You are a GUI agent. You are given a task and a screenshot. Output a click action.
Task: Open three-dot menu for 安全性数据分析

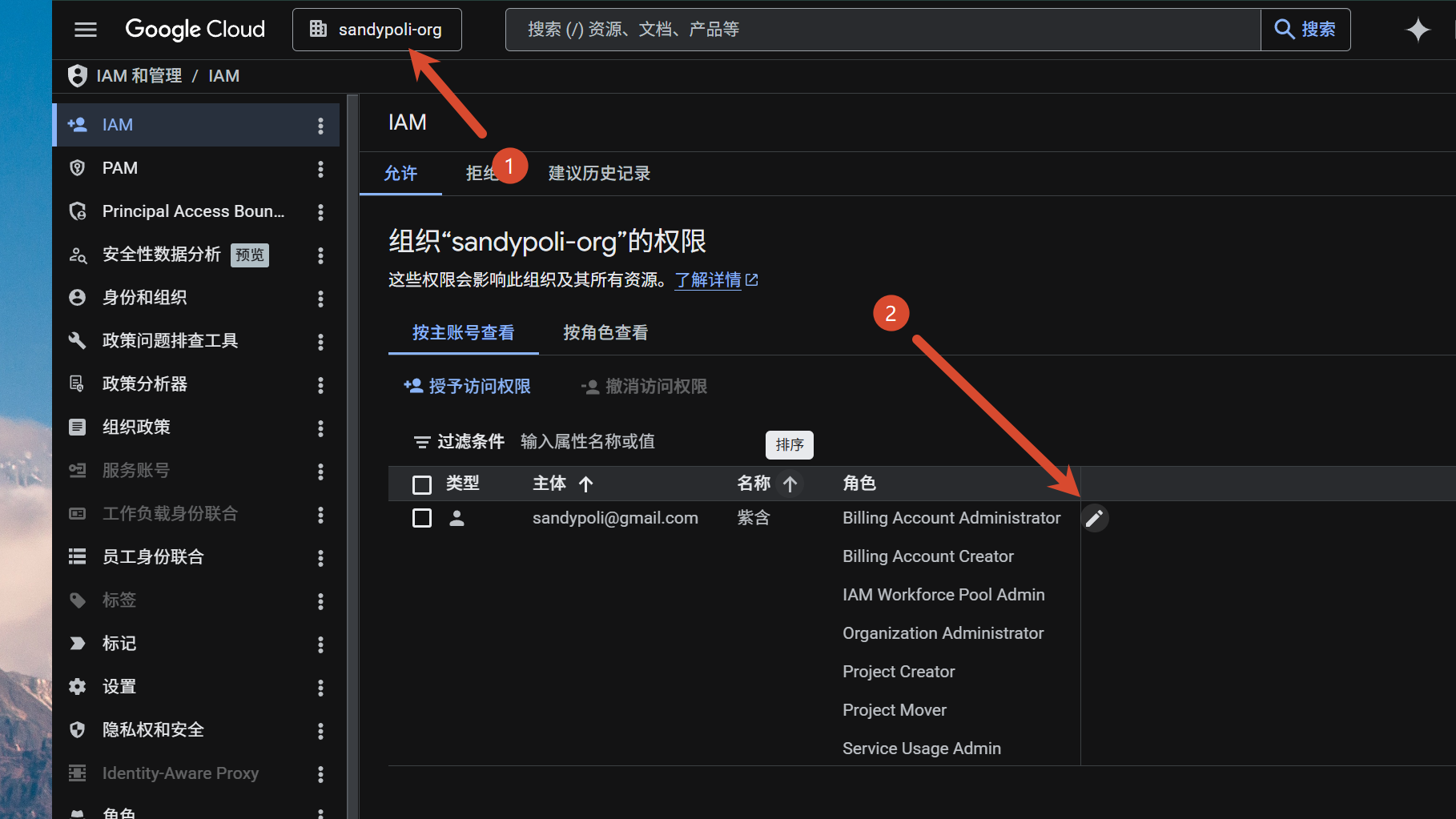coord(320,255)
